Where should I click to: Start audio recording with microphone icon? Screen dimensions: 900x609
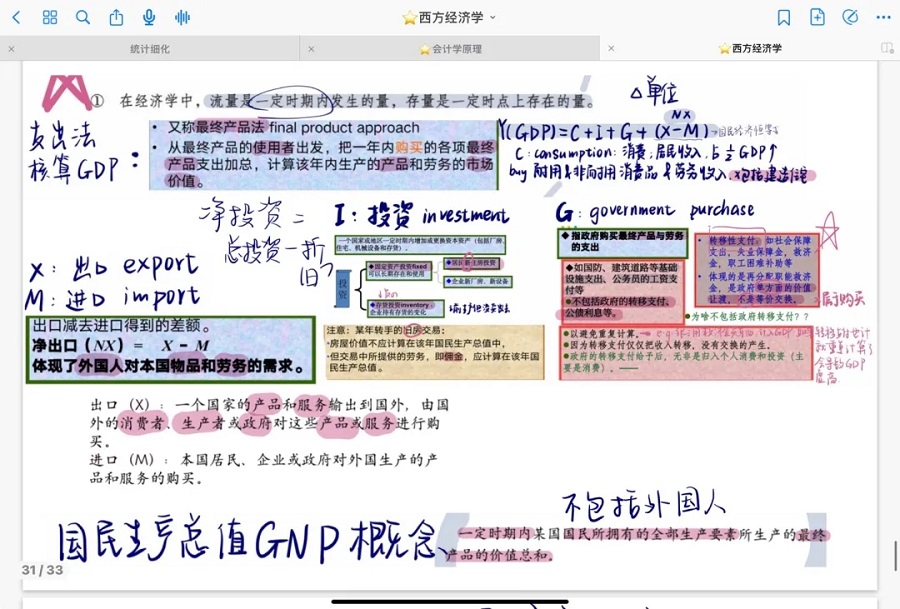click(149, 17)
